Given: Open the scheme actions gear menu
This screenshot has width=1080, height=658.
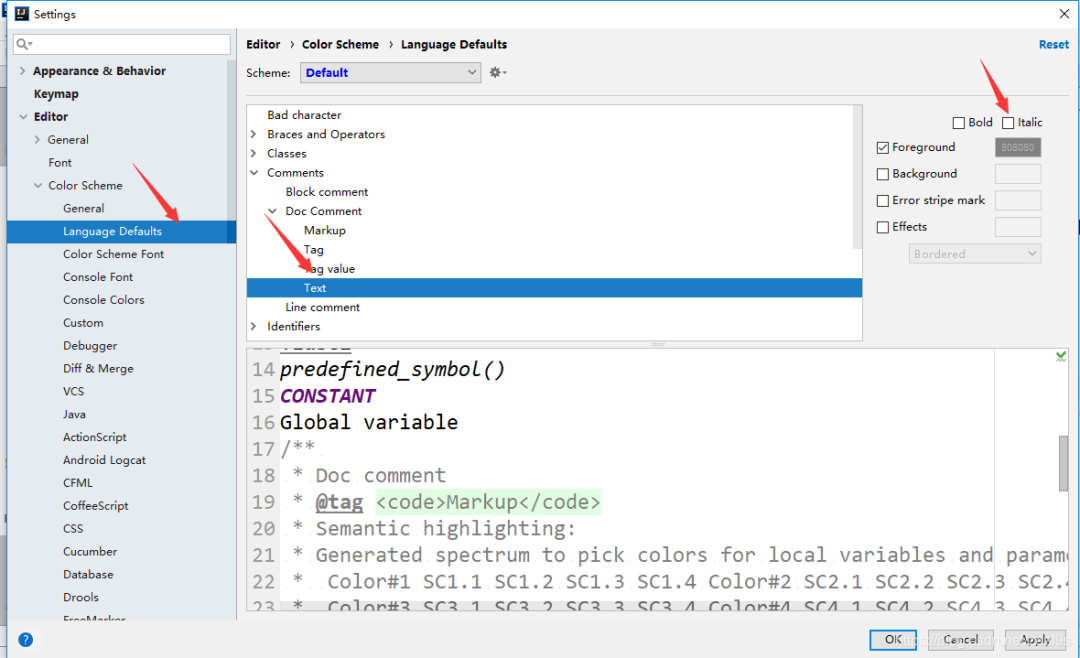Looking at the screenshot, I should click(x=497, y=72).
